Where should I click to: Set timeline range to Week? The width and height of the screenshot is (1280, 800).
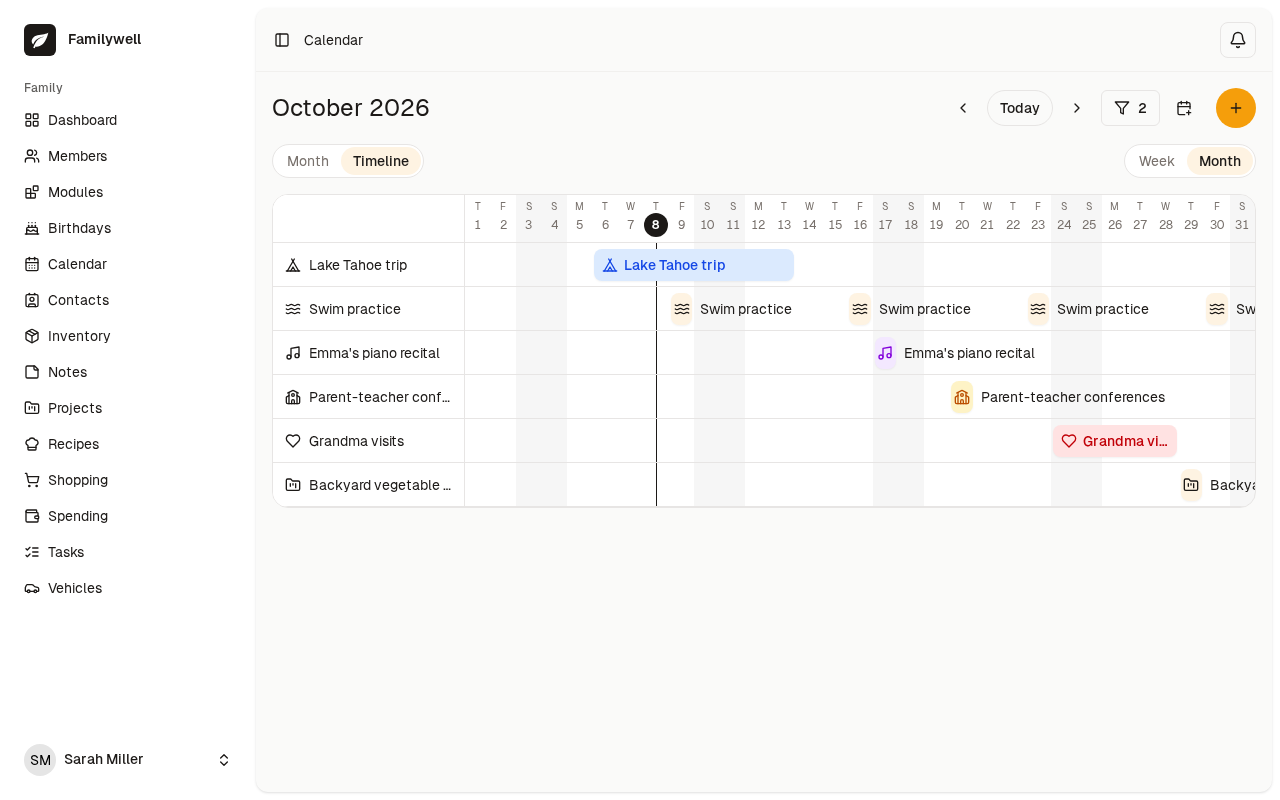[1157, 161]
